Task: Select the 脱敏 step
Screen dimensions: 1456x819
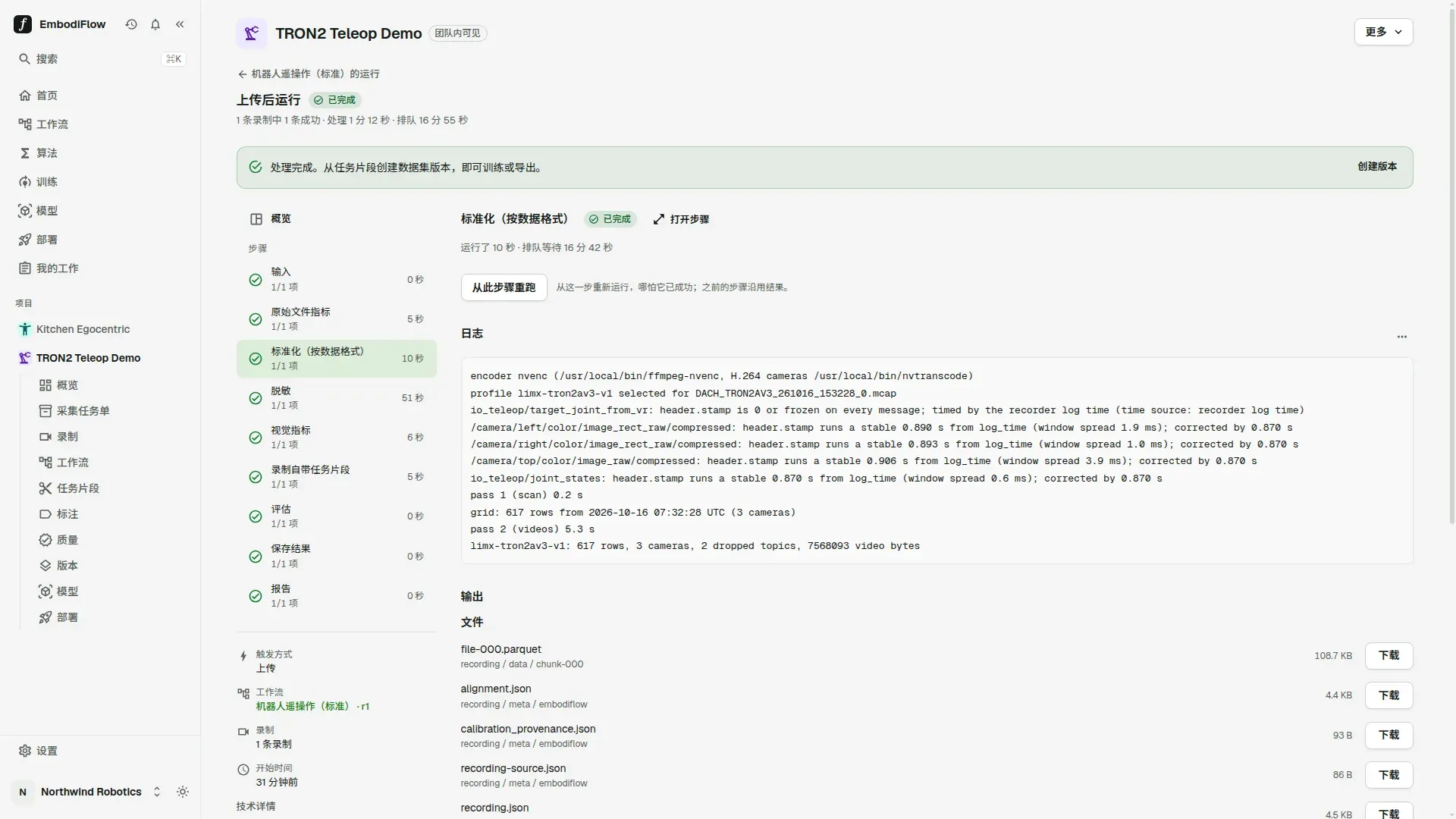Action: pos(337,398)
